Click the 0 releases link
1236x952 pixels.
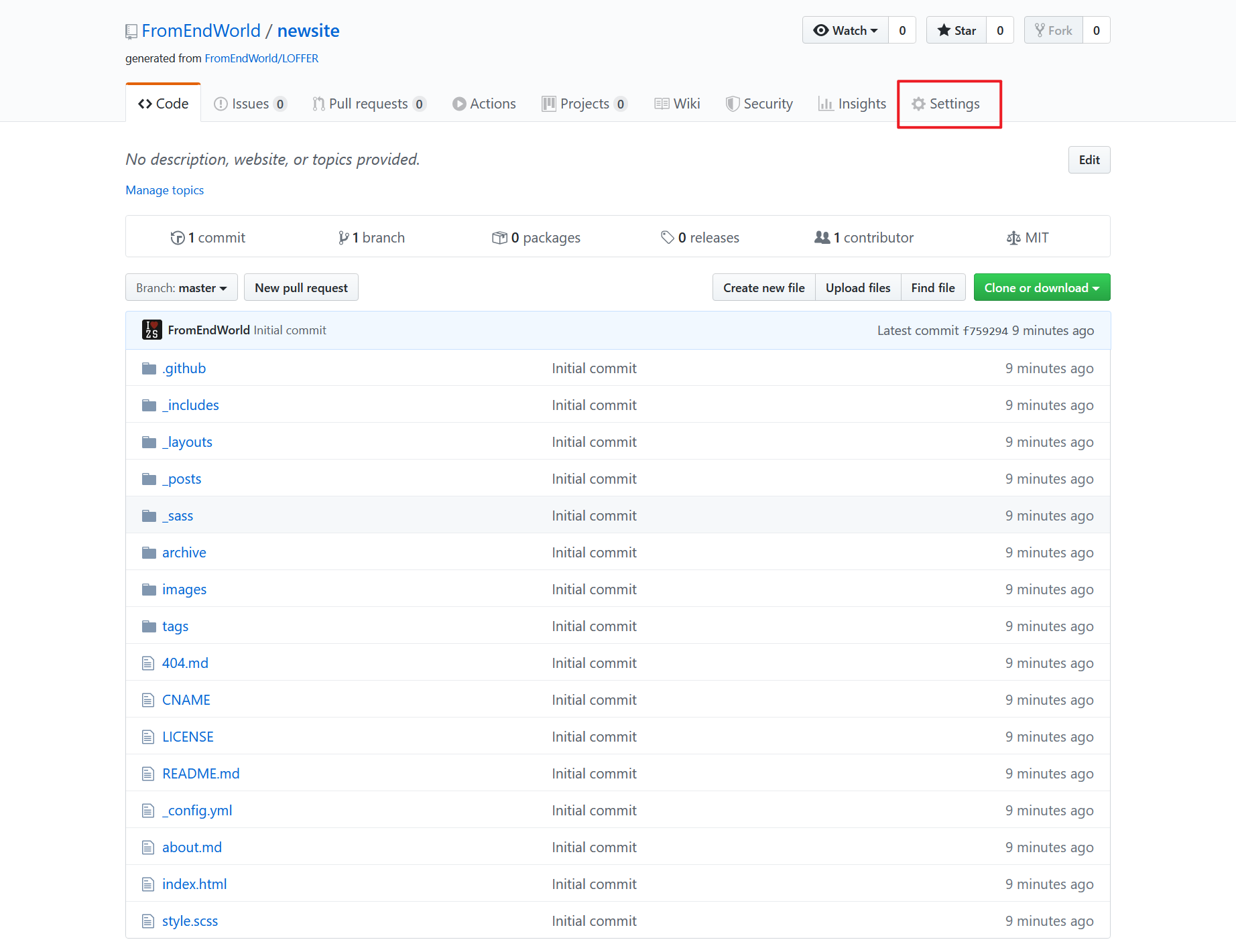pos(700,238)
